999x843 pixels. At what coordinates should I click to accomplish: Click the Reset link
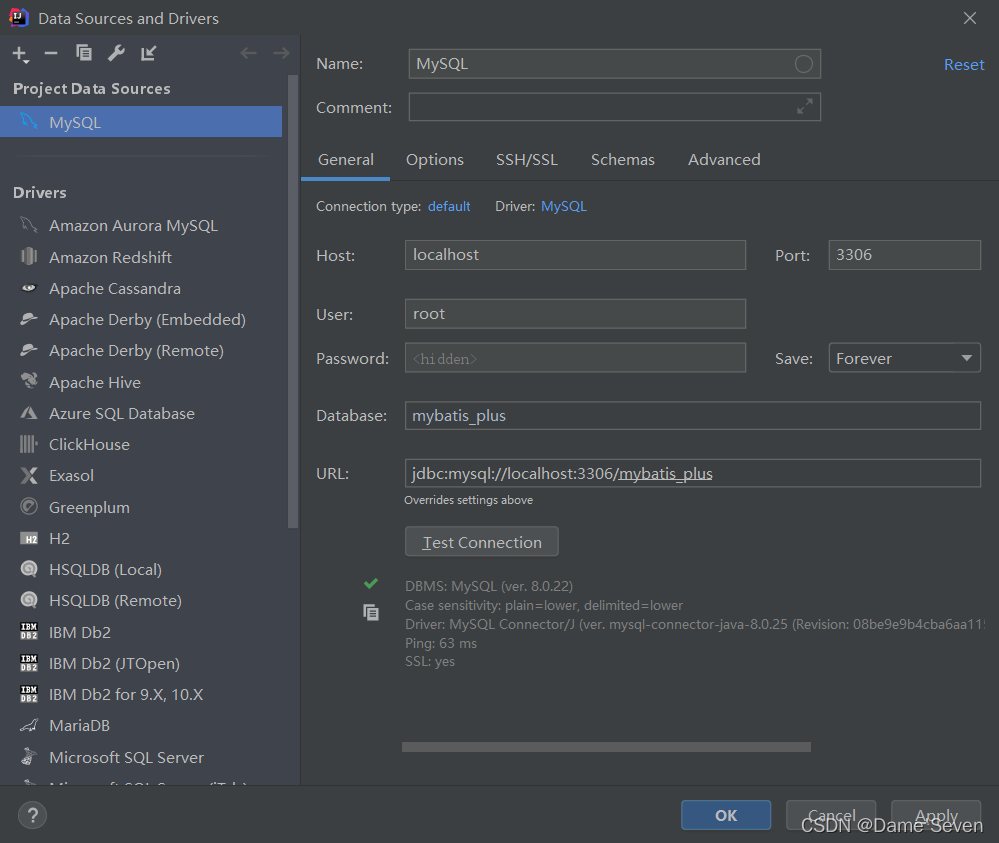(963, 64)
